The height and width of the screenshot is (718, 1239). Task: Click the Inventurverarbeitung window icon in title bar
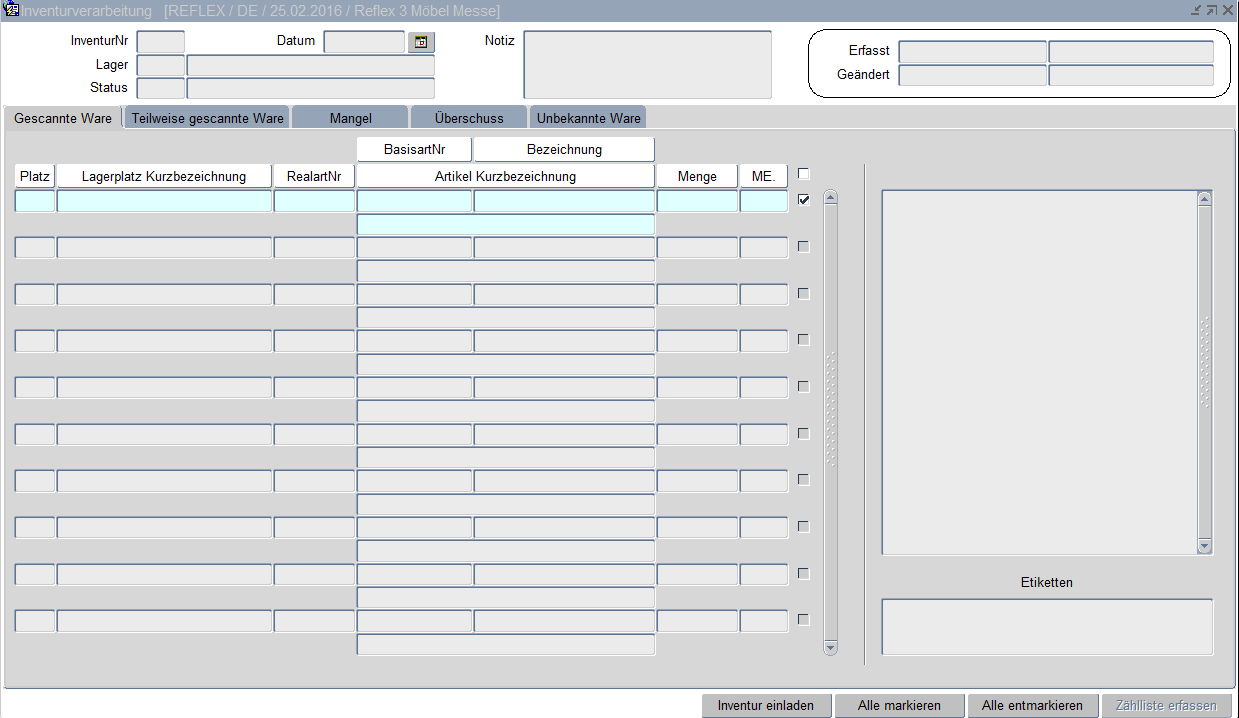pyautogui.click(x=12, y=11)
